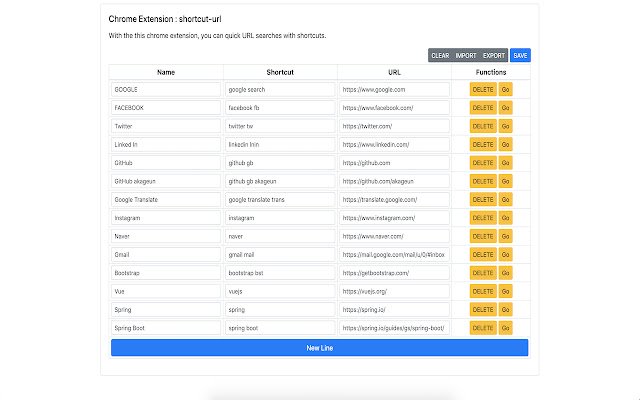This screenshot has height=400, width=640.
Task: Launch the GitHub row's Go button
Action: tap(505, 163)
